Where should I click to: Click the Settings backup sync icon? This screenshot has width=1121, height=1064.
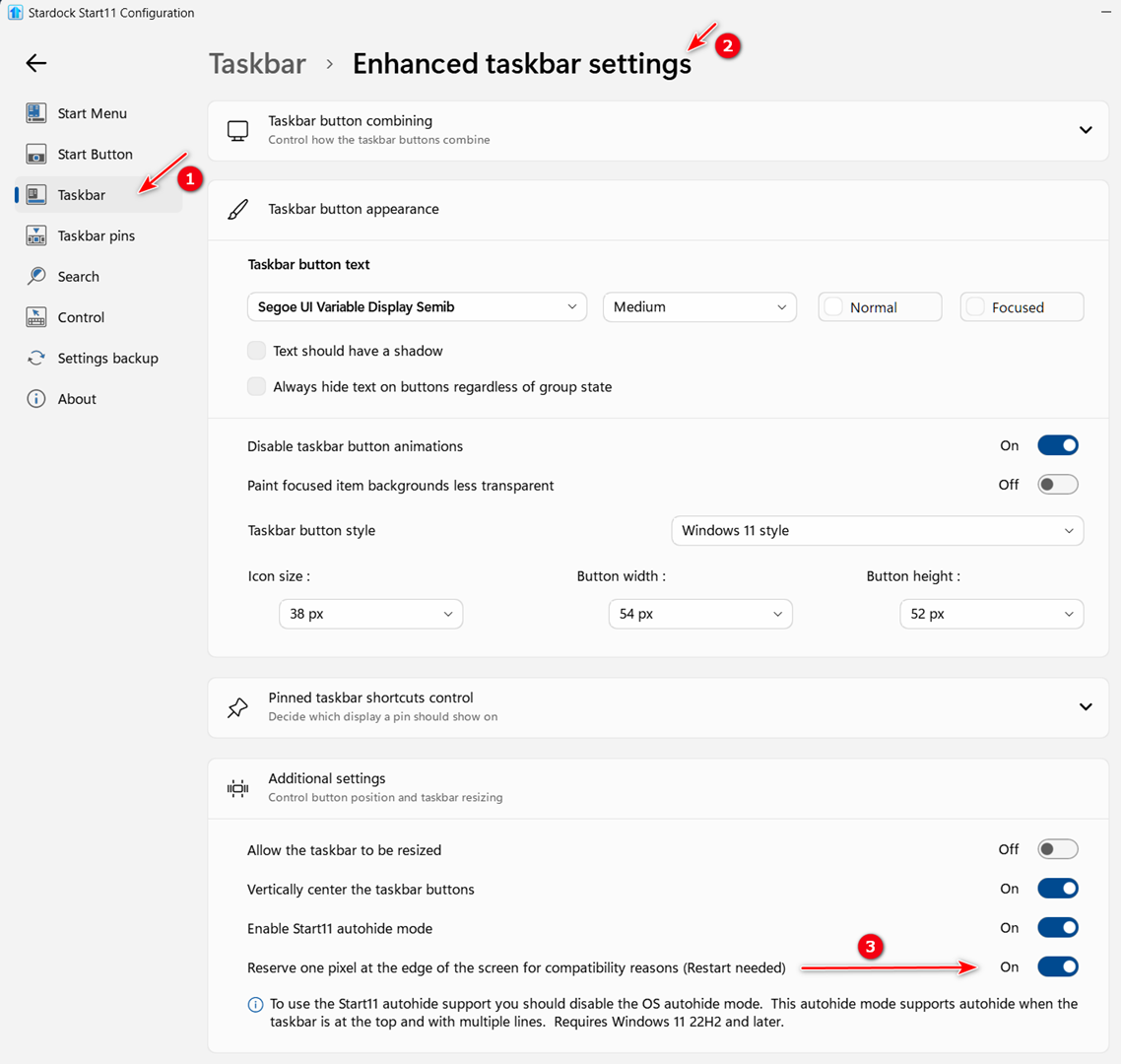pyautogui.click(x=36, y=358)
